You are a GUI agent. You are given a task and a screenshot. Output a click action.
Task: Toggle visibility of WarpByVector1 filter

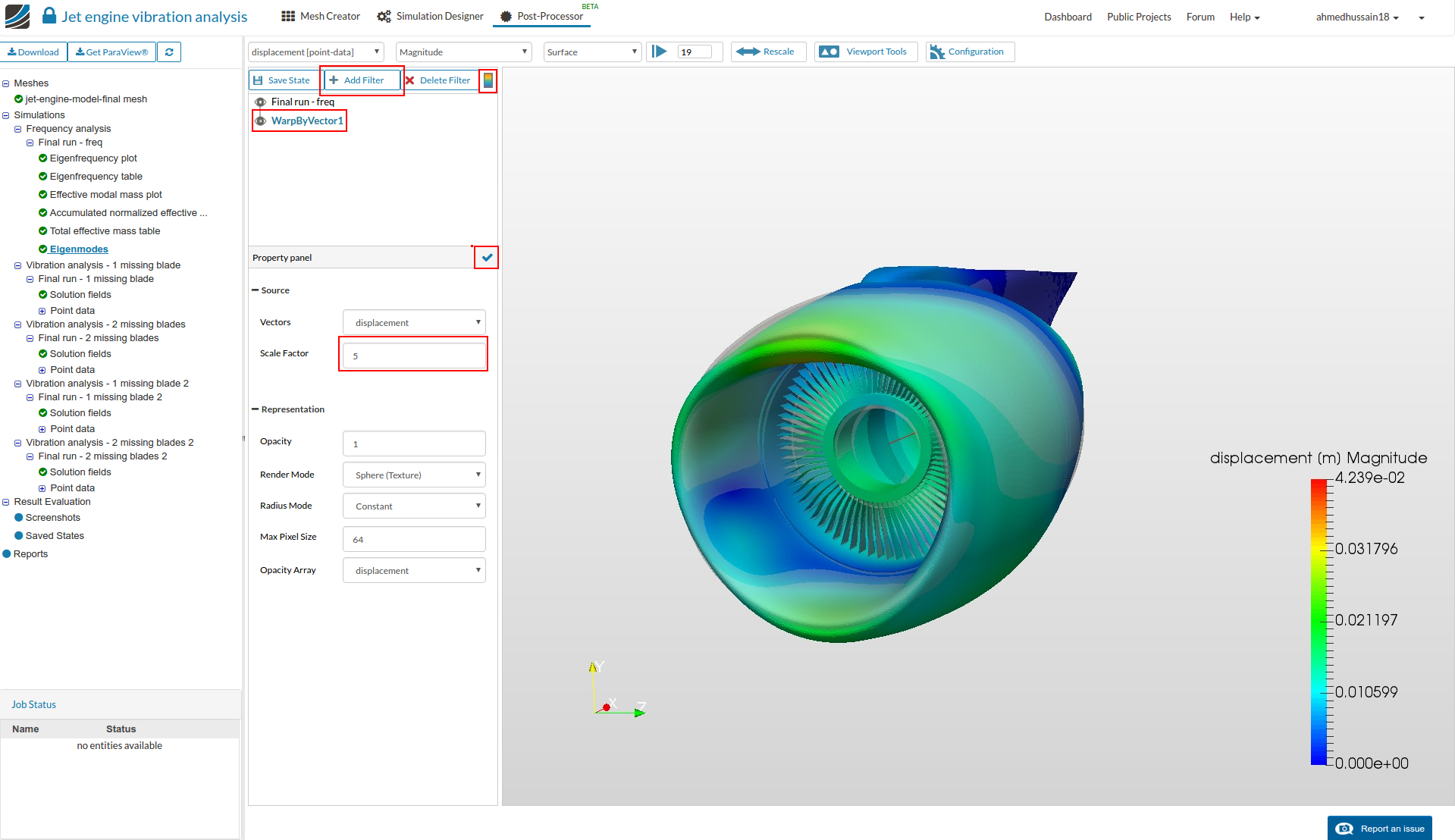[x=260, y=121]
